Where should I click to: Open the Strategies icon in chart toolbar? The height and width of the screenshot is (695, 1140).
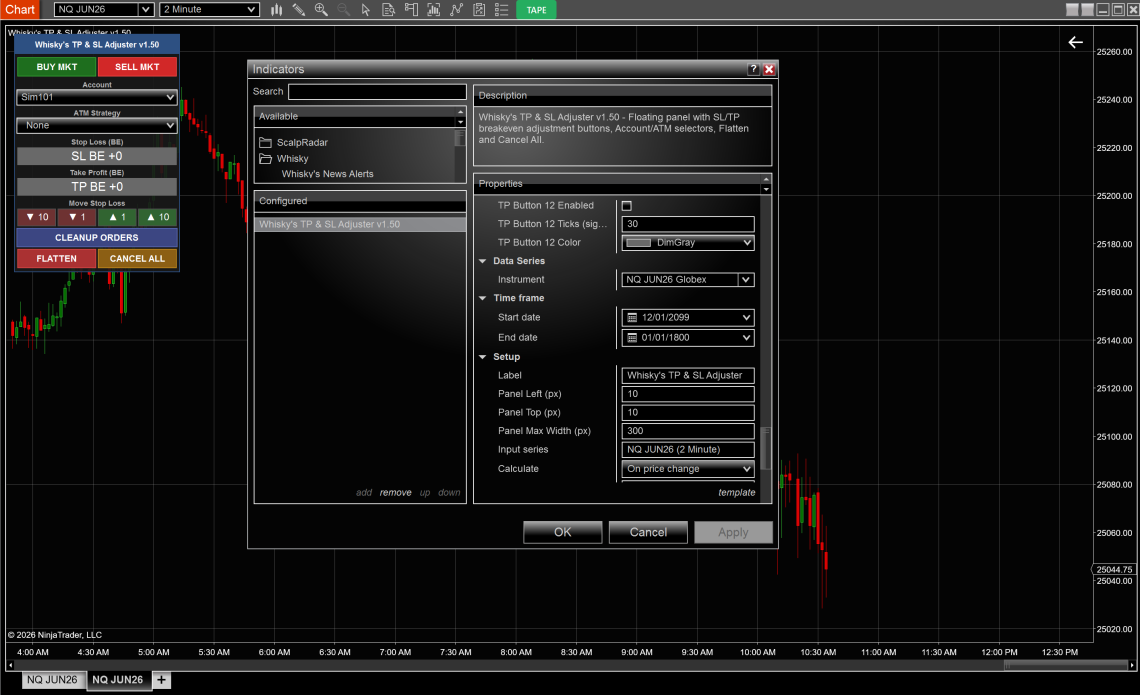(x=479, y=10)
